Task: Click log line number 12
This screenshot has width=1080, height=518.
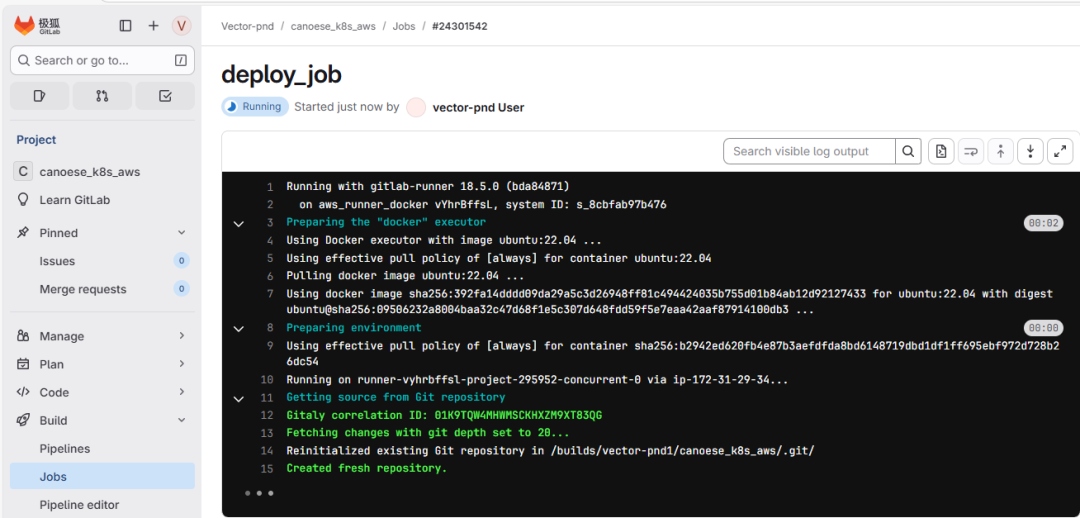Action: [267, 415]
